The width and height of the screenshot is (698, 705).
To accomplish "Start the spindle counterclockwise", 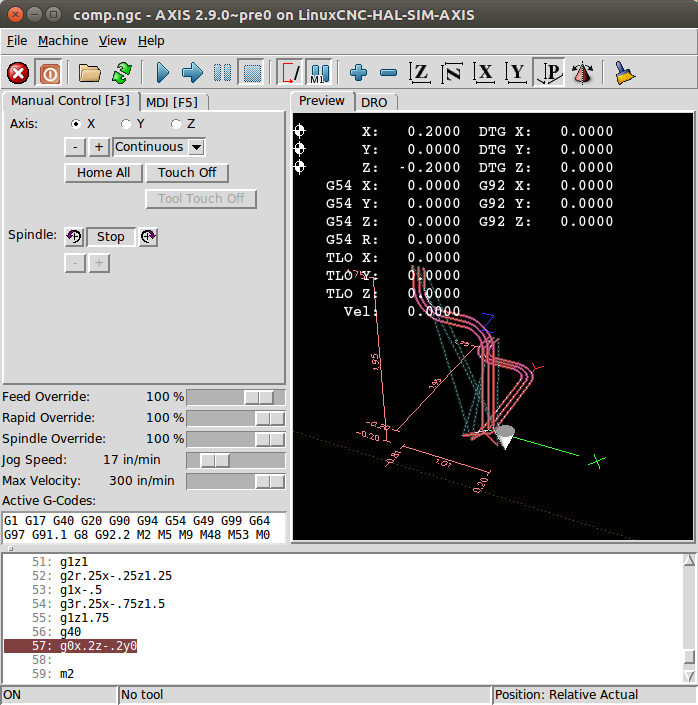I will (x=74, y=236).
